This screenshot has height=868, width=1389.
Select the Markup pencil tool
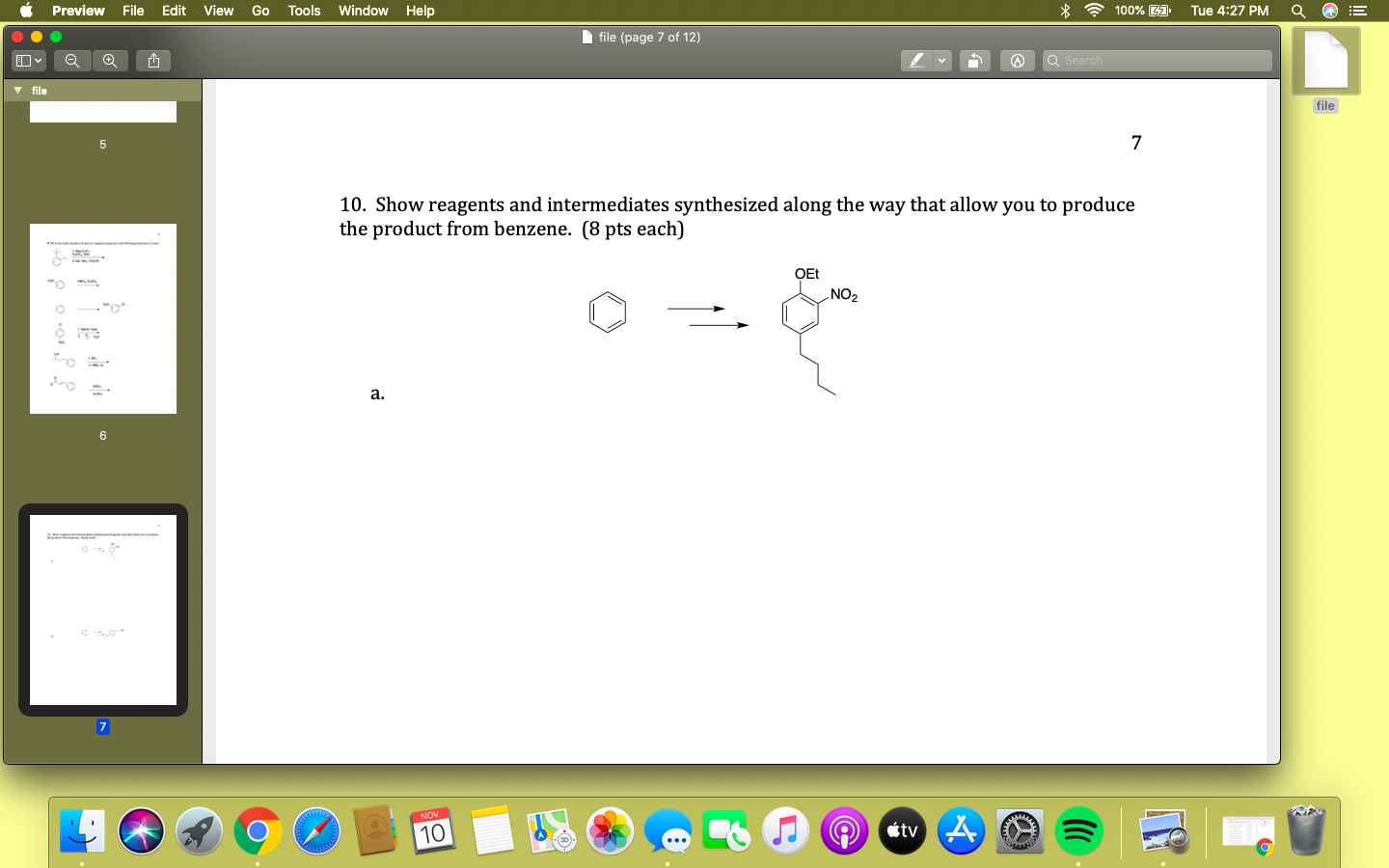click(x=916, y=60)
